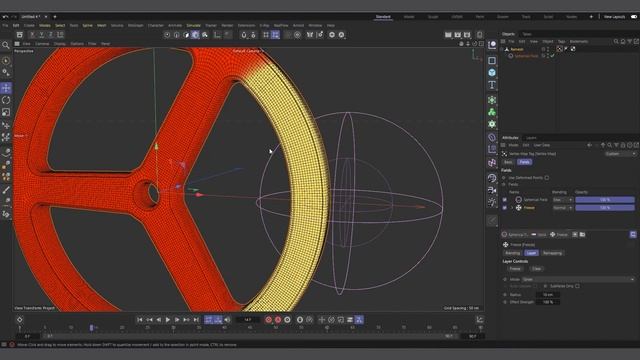Select the Blending tab for Freeze layer
Viewport: 640px width, 360px height.
pyautogui.click(x=512, y=253)
